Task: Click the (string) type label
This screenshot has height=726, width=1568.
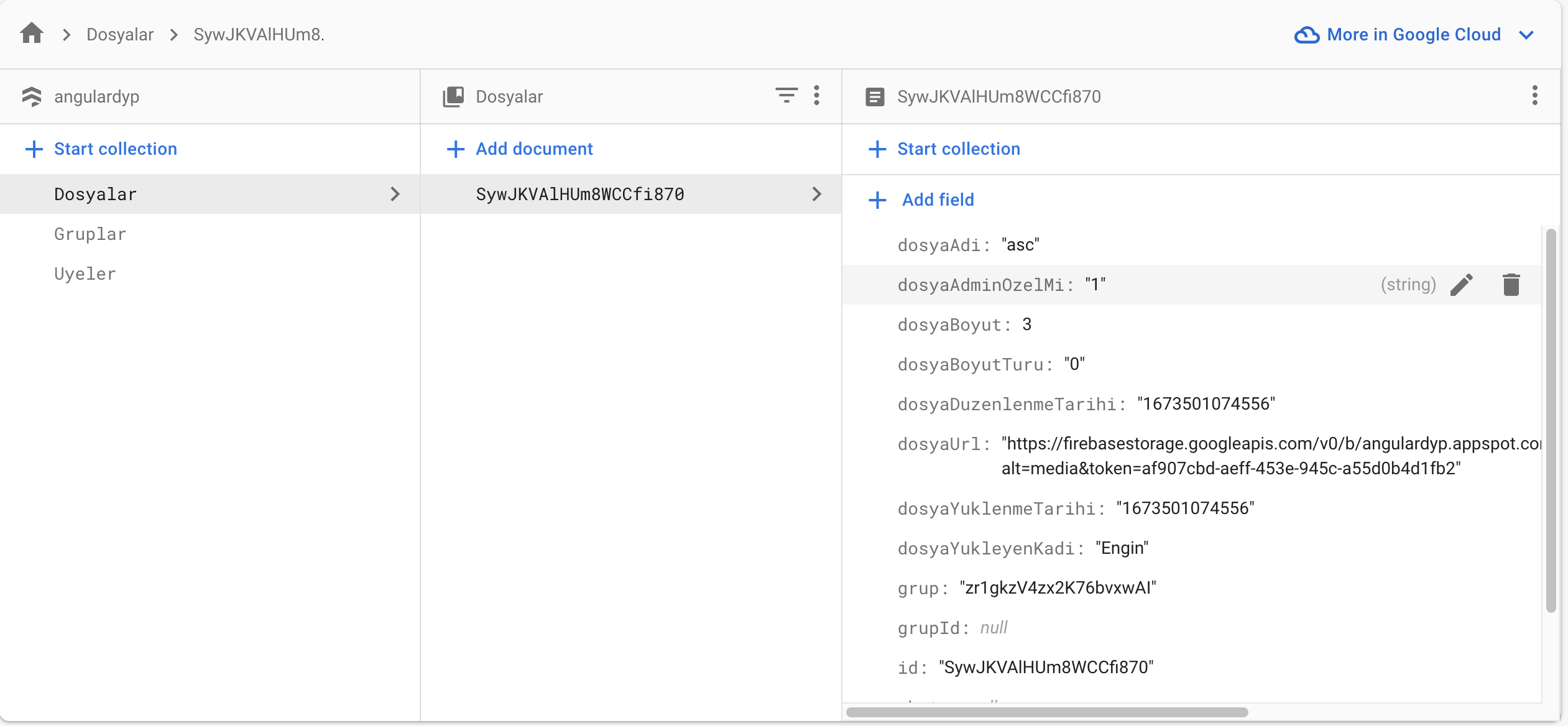Action: click(x=1408, y=285)
